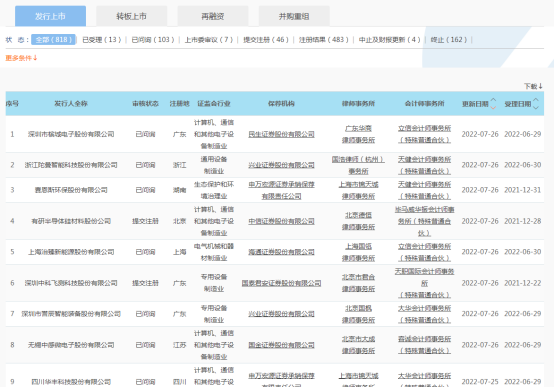Open 国浩律师（杭州）事务所 link
This screenshot has width=554, height=387.
point(358,165)
